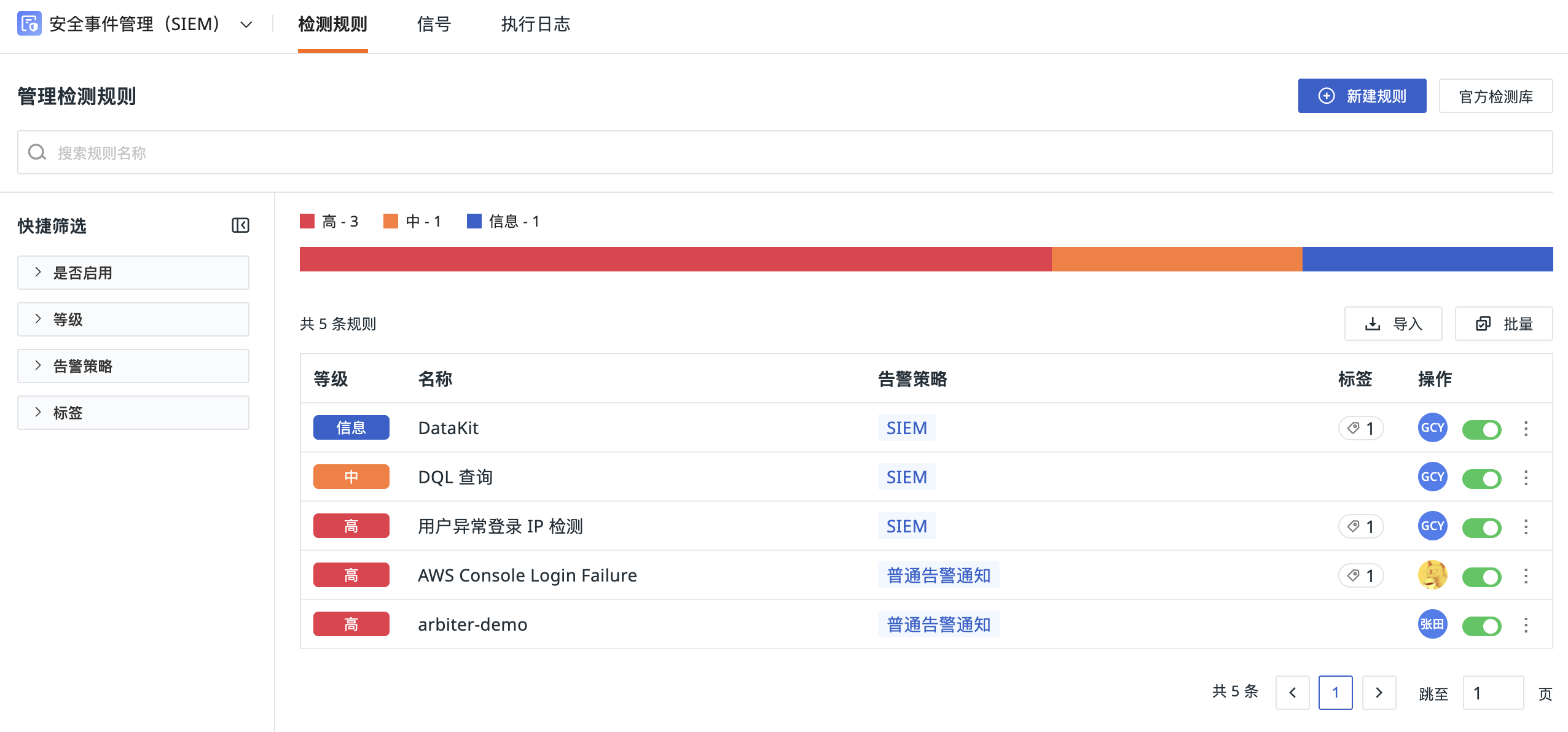Open the DataKit rule name
Screen dimensions: 1568x732
448,428
